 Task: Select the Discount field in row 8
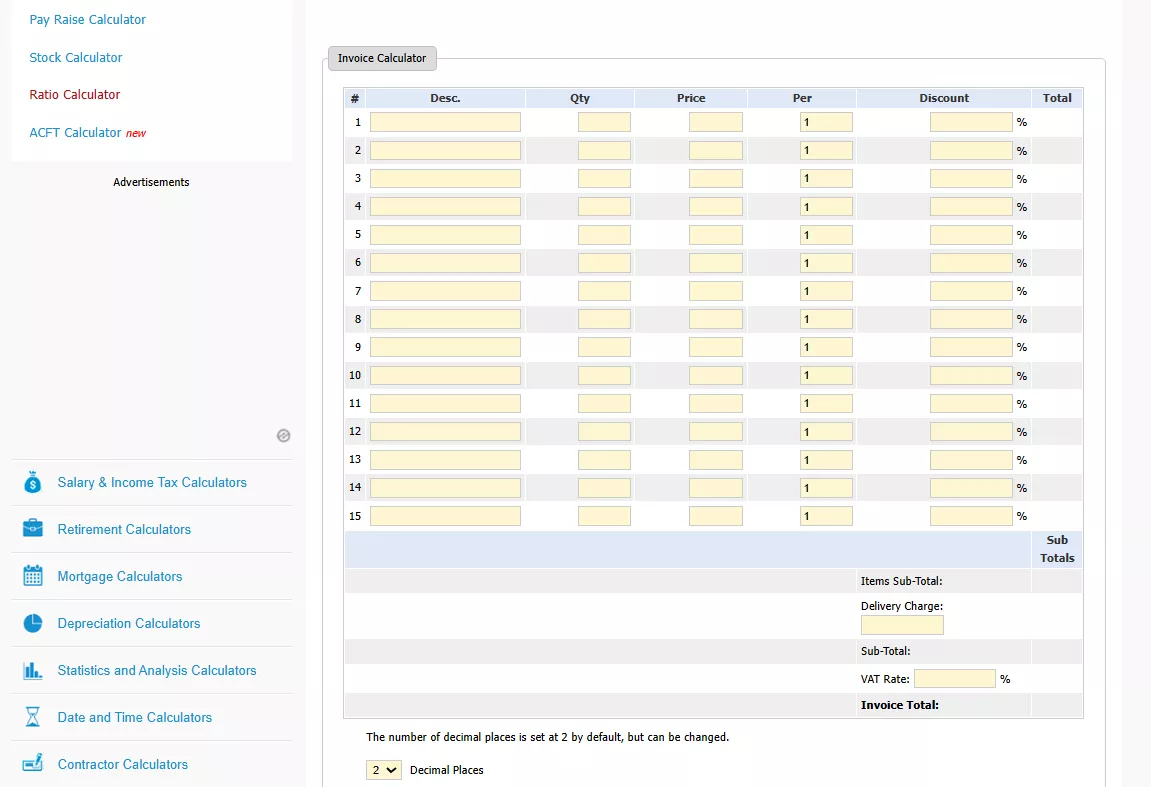(x=970, y=319)
